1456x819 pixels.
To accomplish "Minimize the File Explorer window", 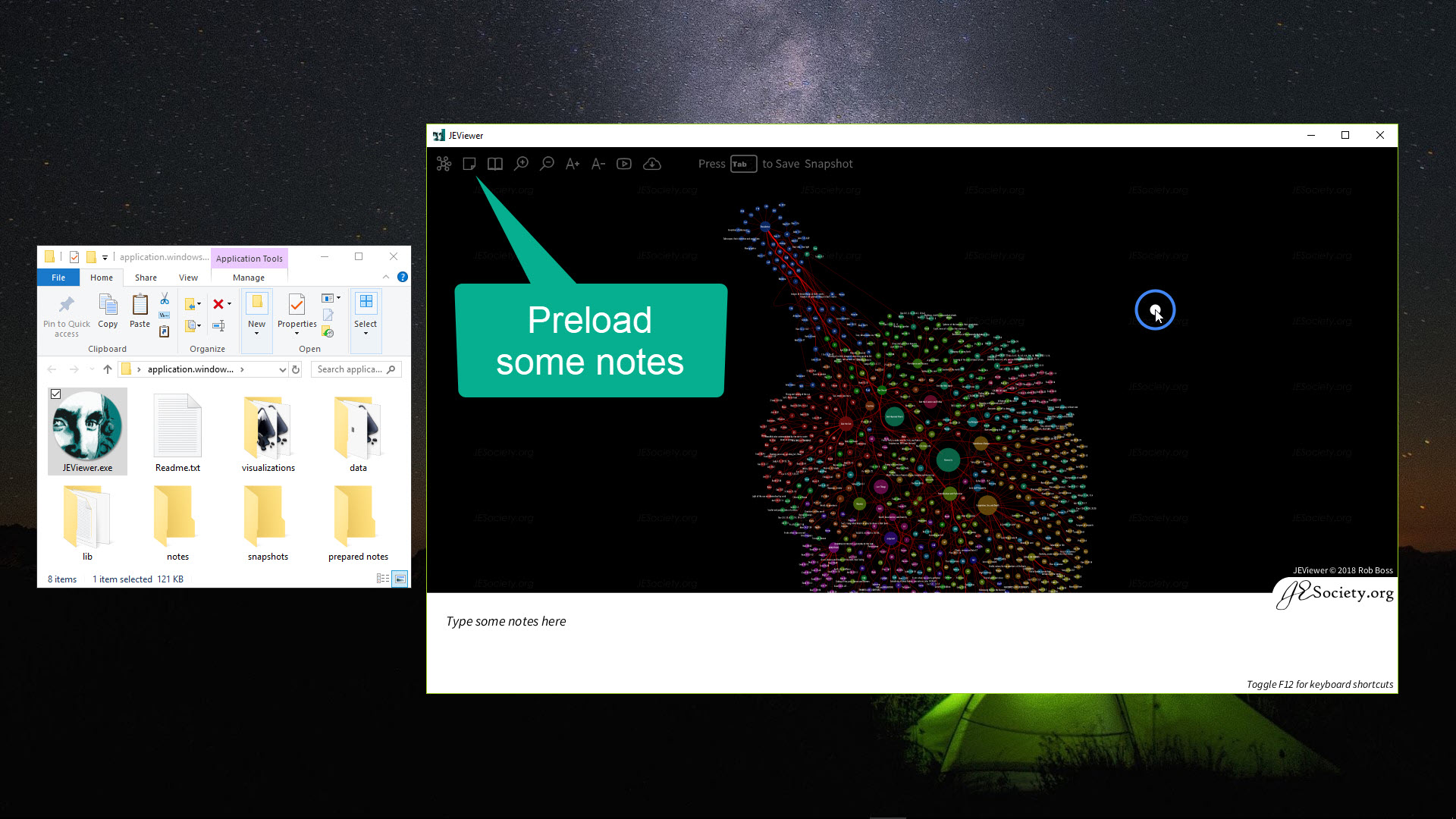I will click(325, 257).
